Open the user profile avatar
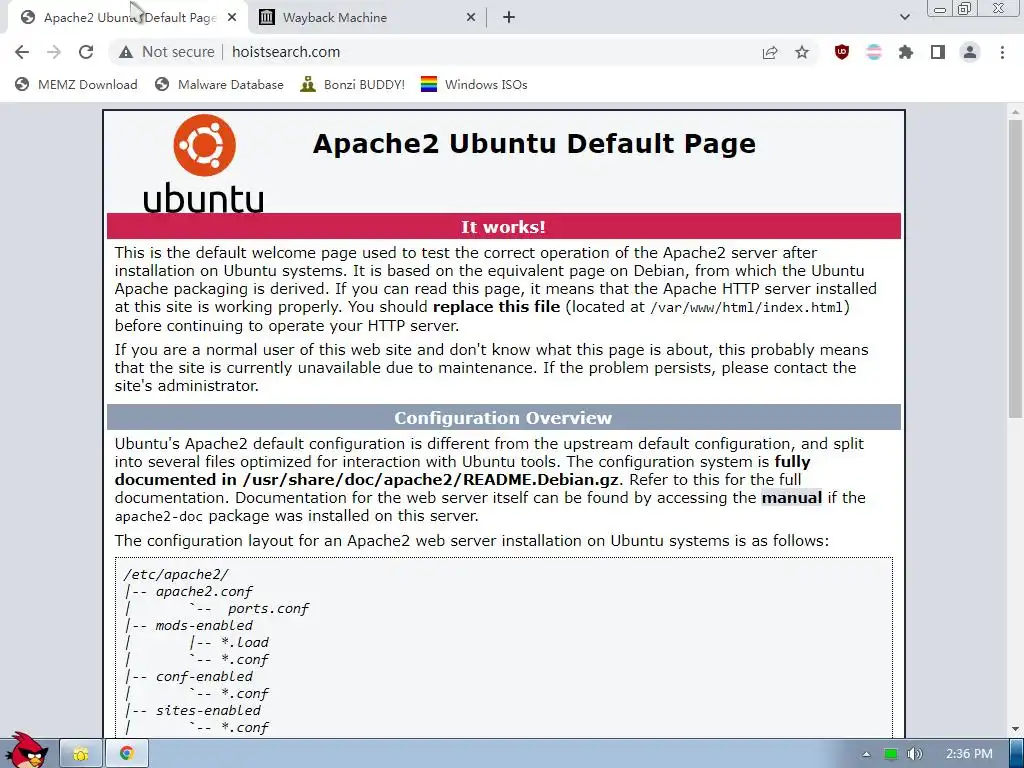This screenshot has height=768, width=1024. [x=970, y=52]
